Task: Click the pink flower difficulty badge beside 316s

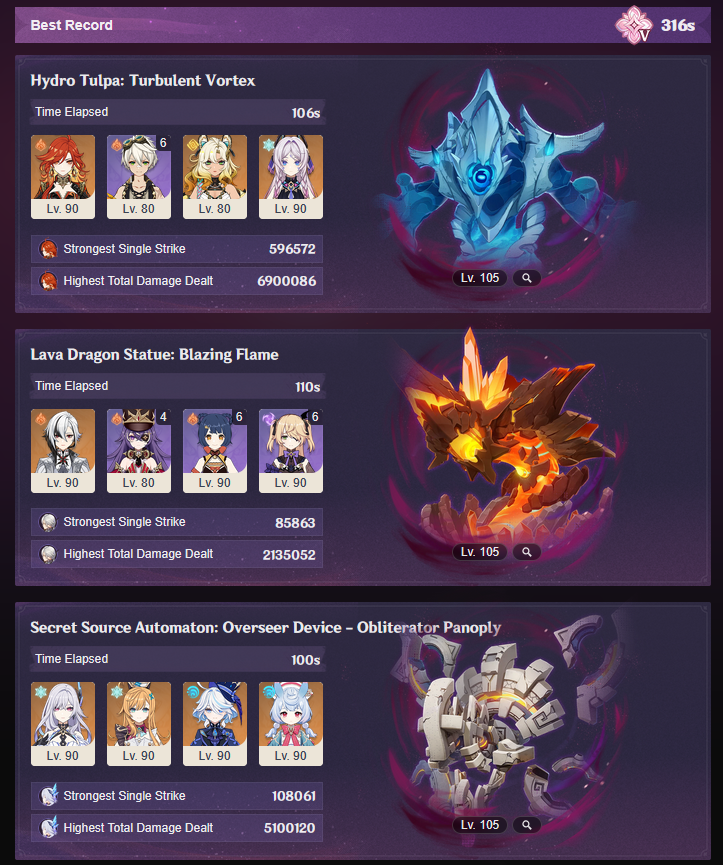Action: pyautogui.click(x=634, y=25)
